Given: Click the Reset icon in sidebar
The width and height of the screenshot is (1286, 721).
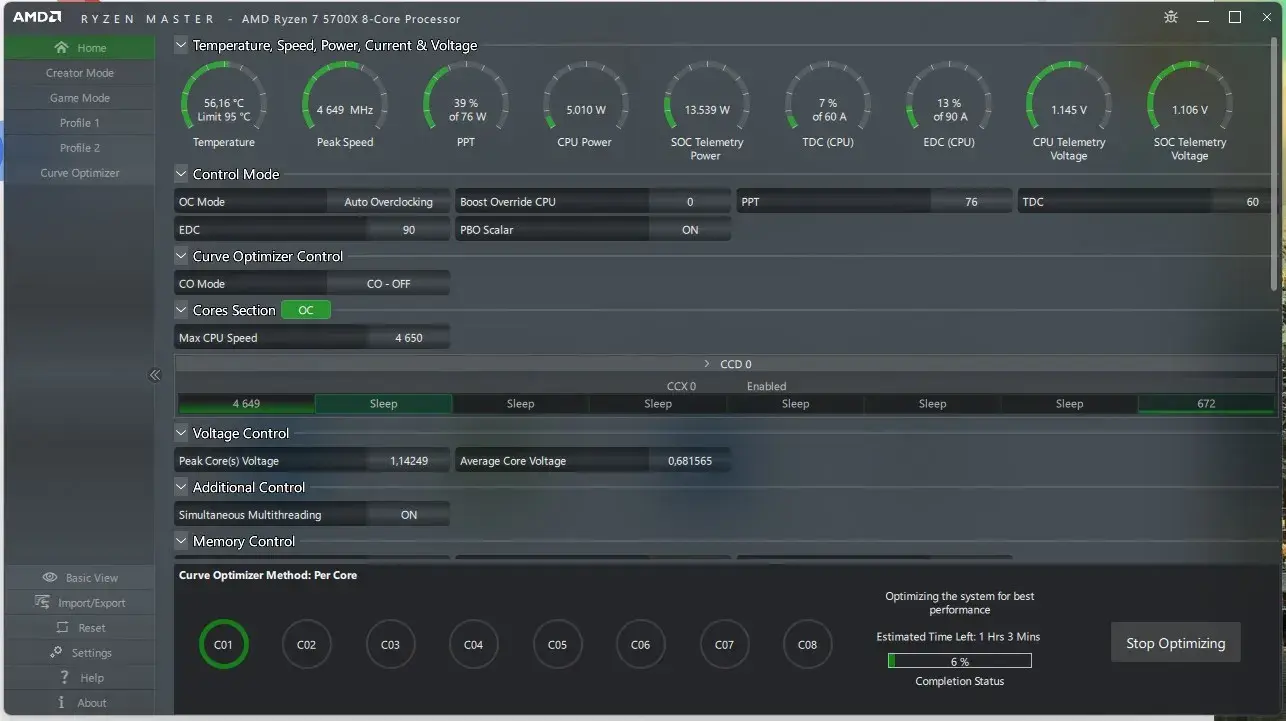Looking at the screenshot, I should tap(59, 628).
